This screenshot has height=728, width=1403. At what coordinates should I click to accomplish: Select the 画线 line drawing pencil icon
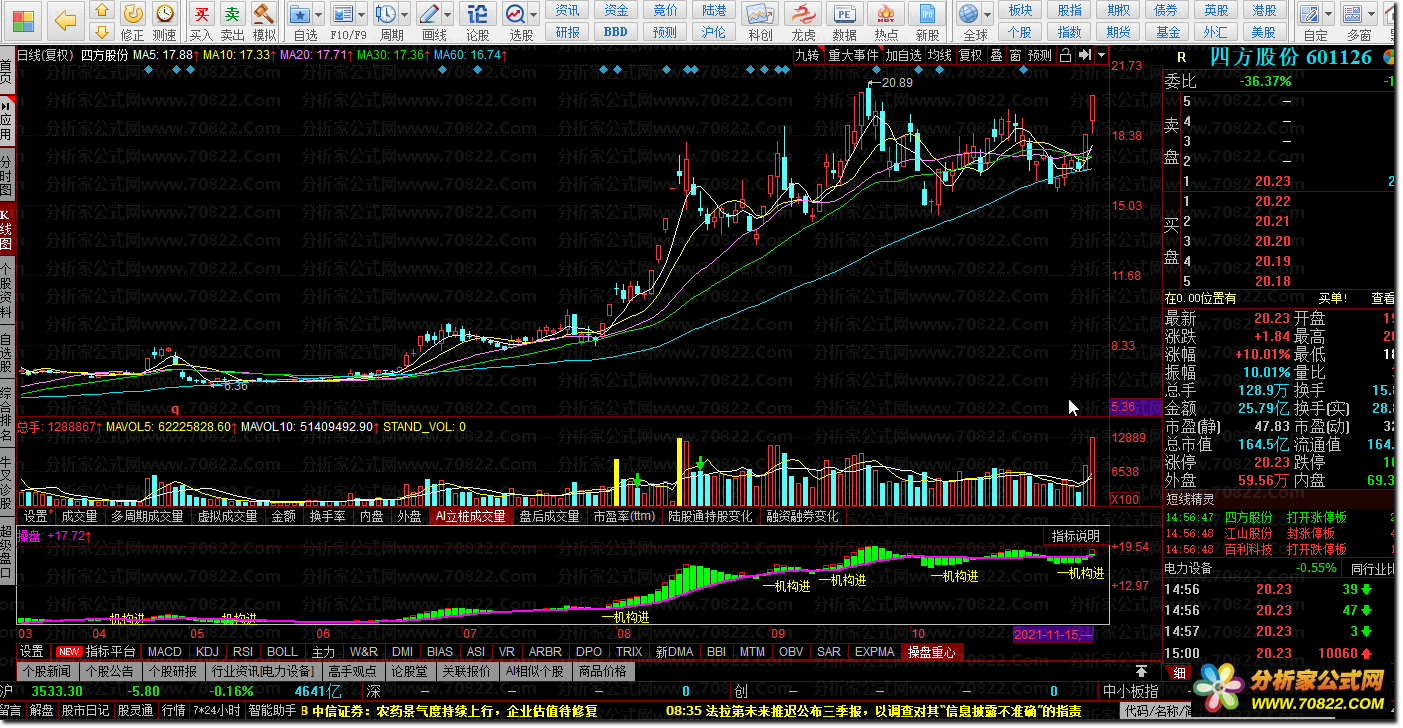(429, 14)
